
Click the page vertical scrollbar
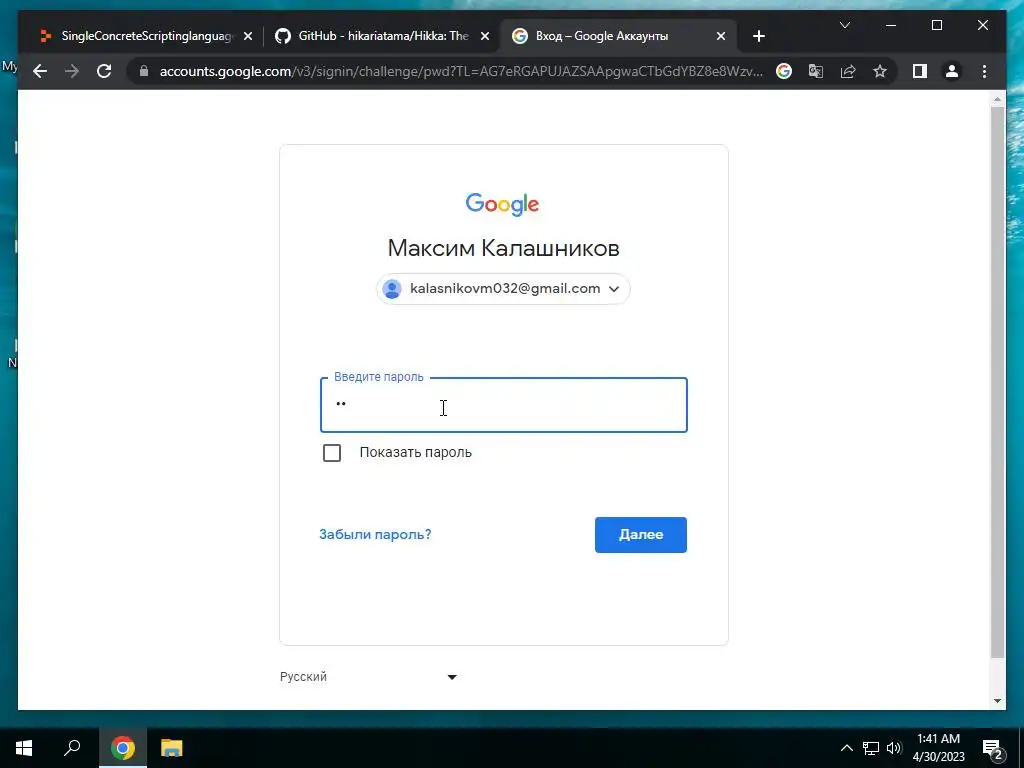(x=997, y=382)
